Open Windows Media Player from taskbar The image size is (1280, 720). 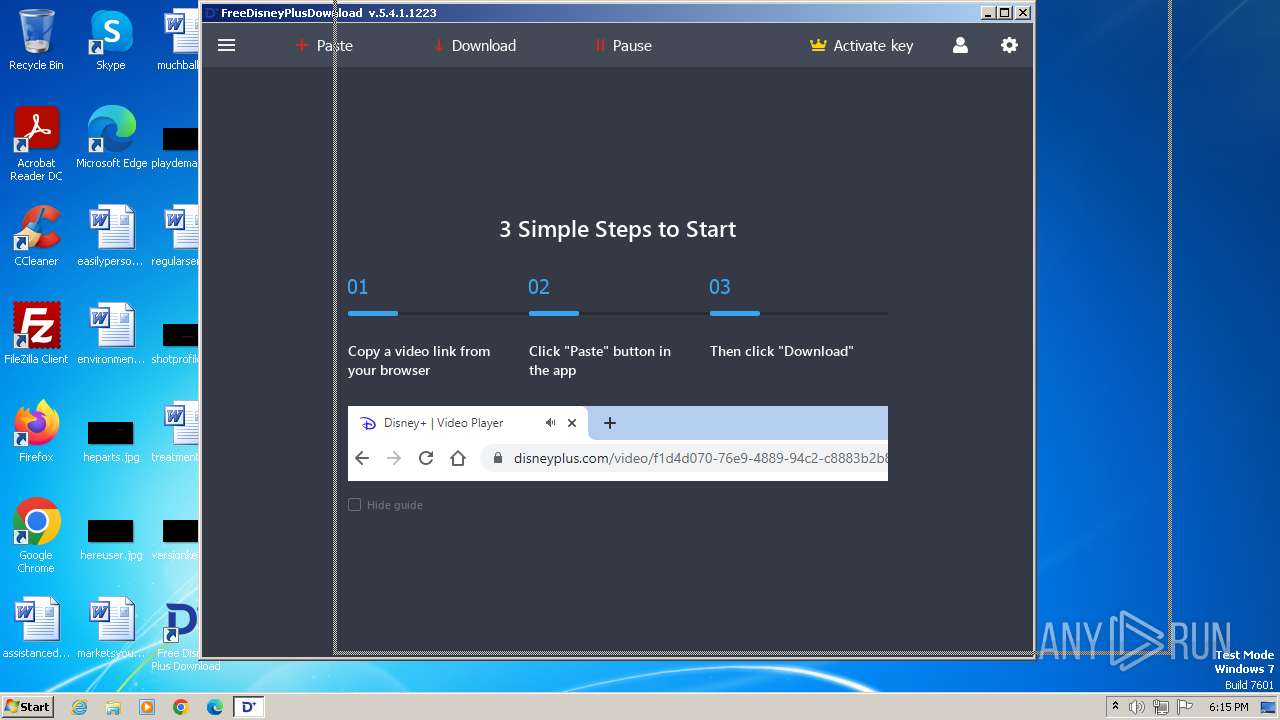click(x=147, y=707)
